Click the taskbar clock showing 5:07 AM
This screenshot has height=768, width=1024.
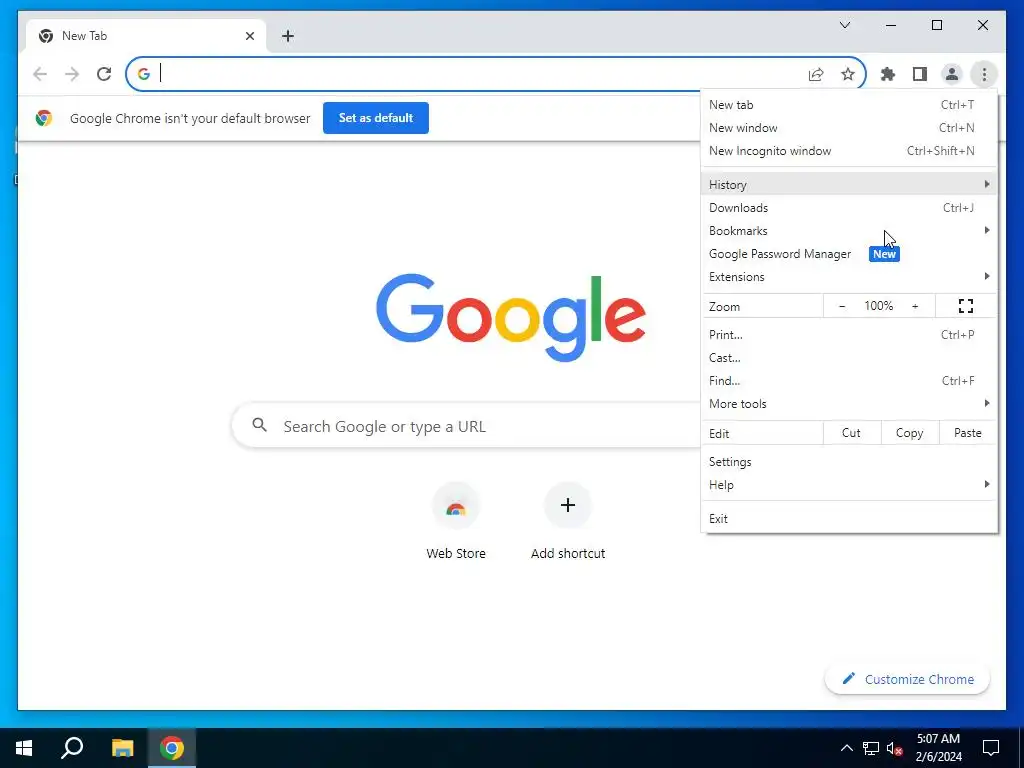(x=938, y=748)
